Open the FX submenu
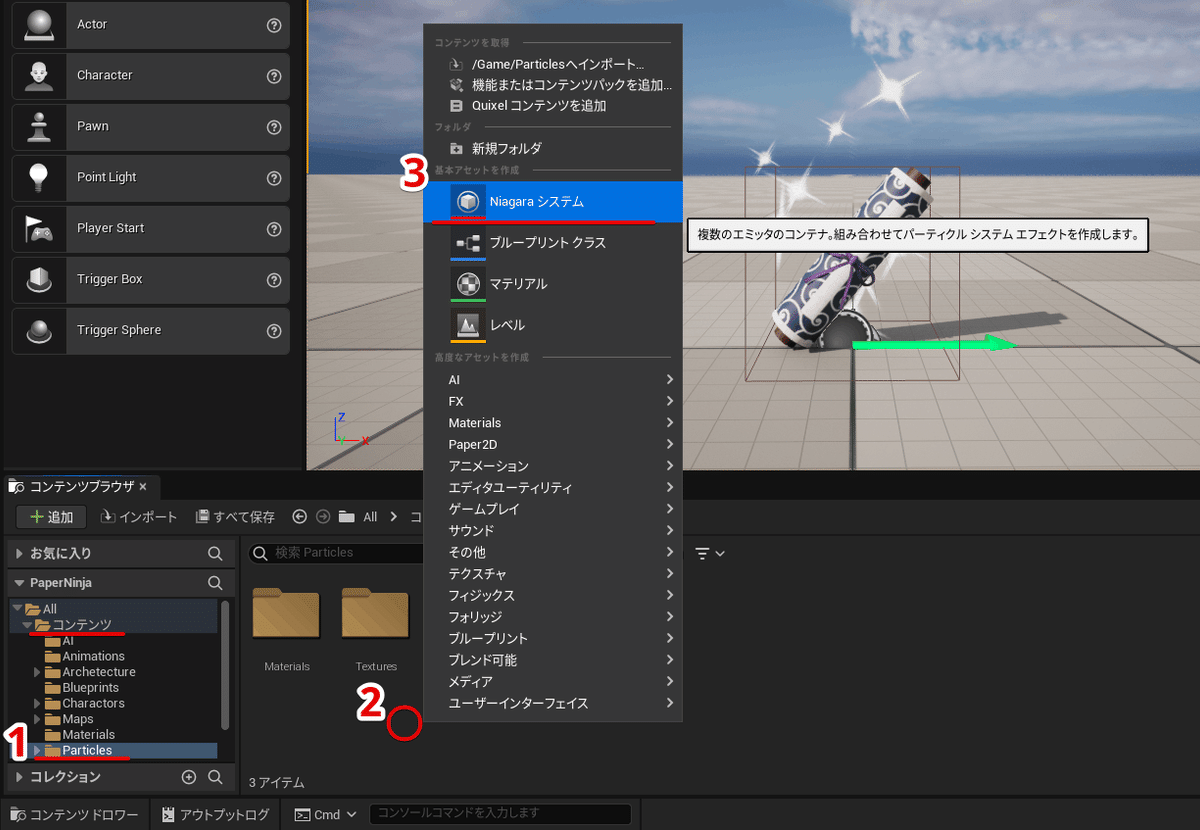Screen dimensions: 1200x830 (553, 401)
